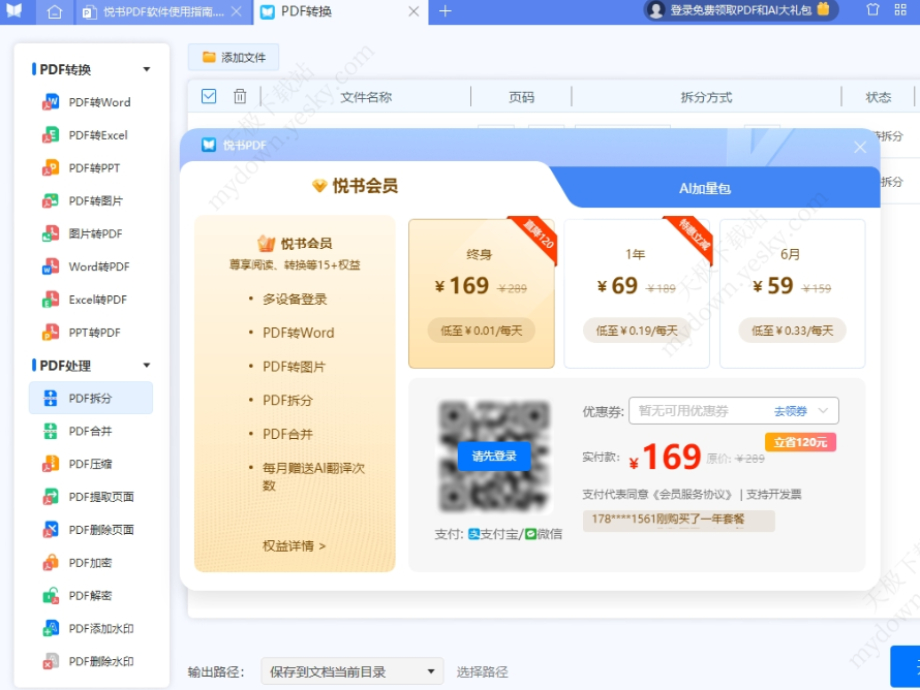Open PDF转PPT conversion tool

[x=82, y=168]
